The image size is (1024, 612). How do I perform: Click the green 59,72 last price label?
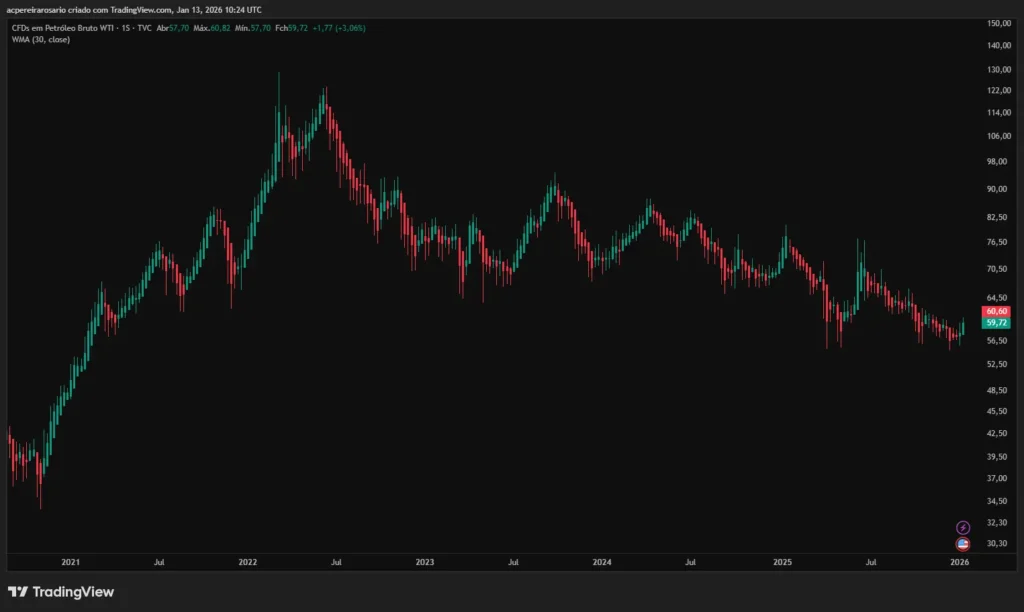pos(994,324)
